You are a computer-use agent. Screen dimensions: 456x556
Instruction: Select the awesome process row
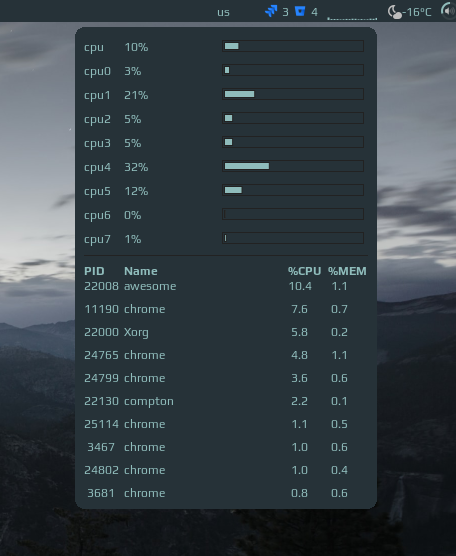click(226, 286)
